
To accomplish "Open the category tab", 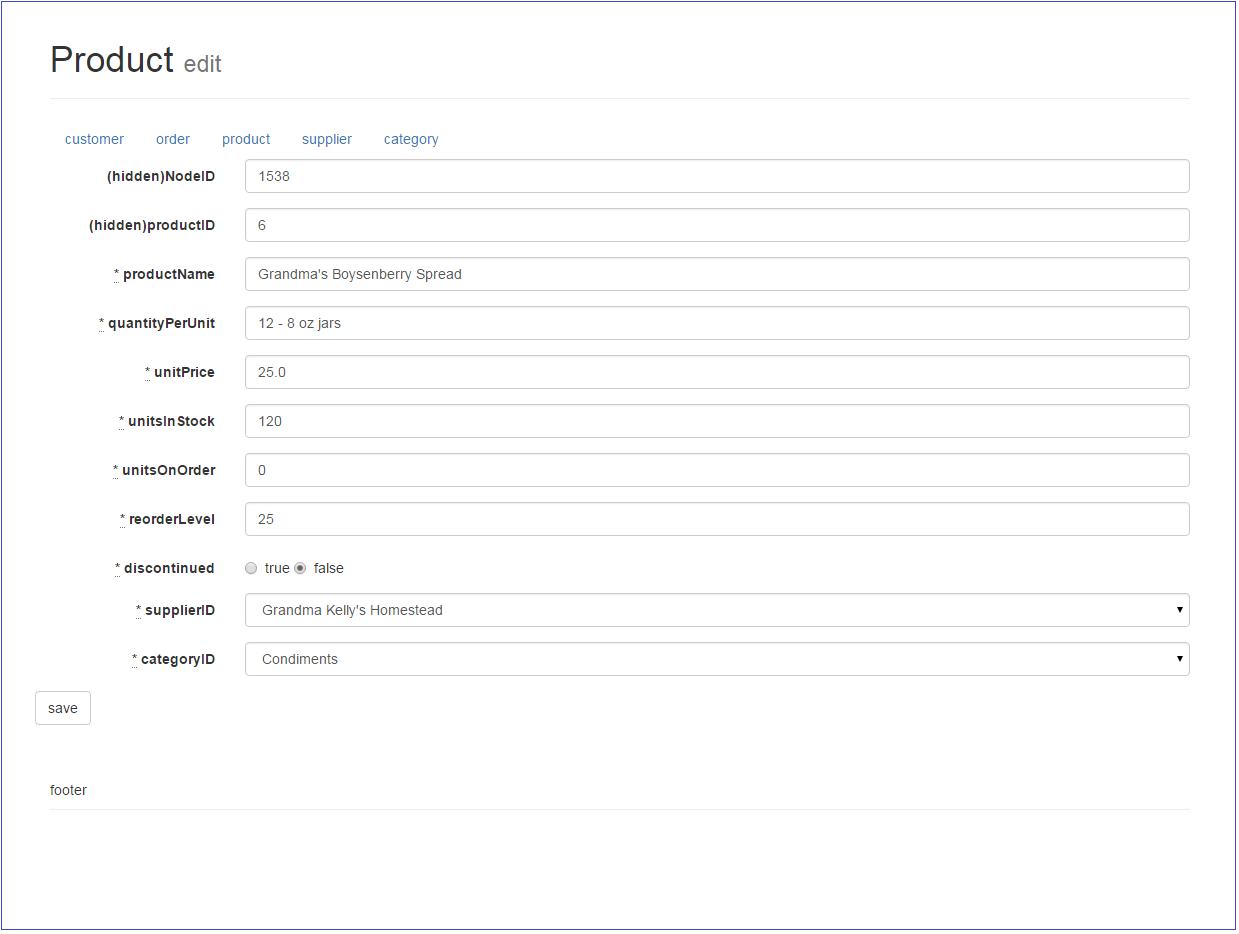I will coord(410,139).
